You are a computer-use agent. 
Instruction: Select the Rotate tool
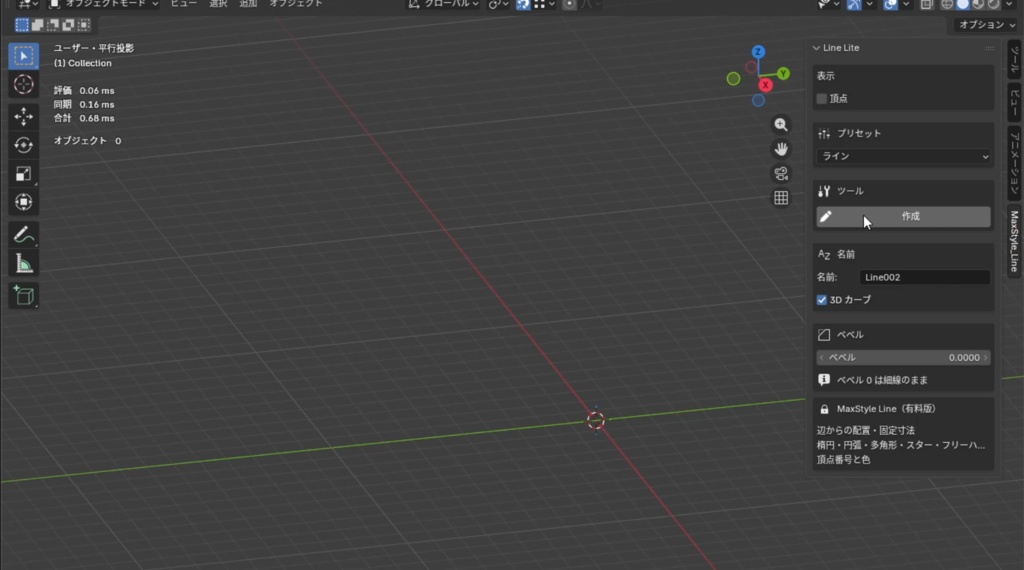click(x=24, y=145)
